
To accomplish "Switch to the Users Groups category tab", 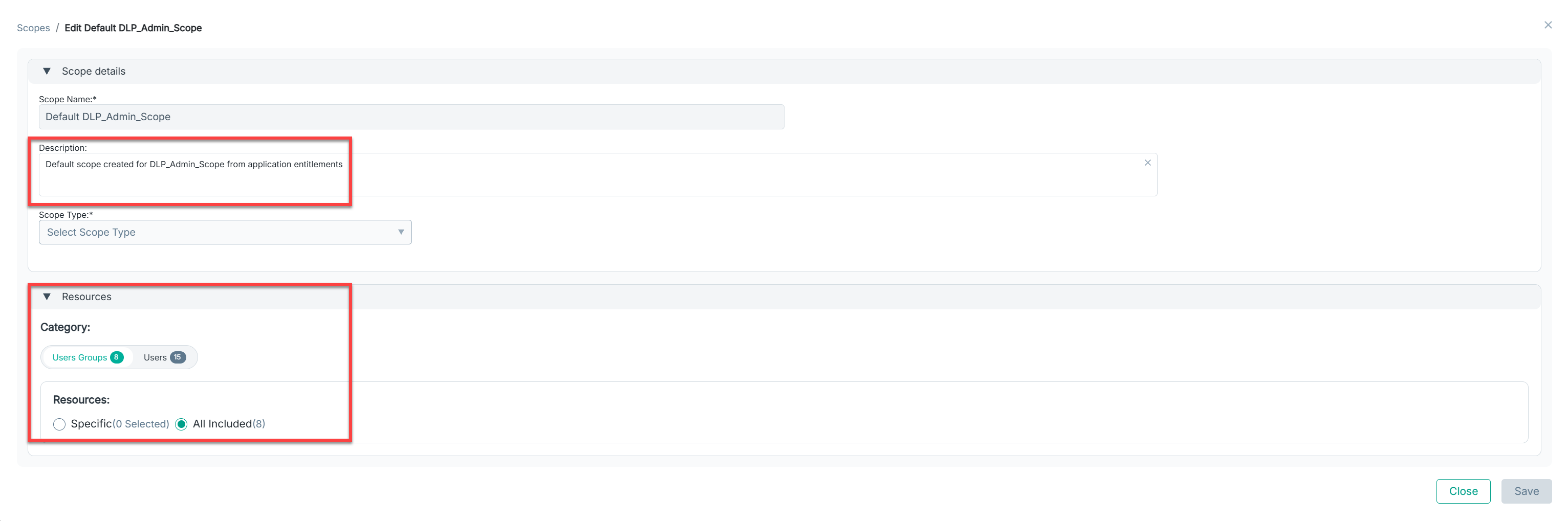I will 80,357.
